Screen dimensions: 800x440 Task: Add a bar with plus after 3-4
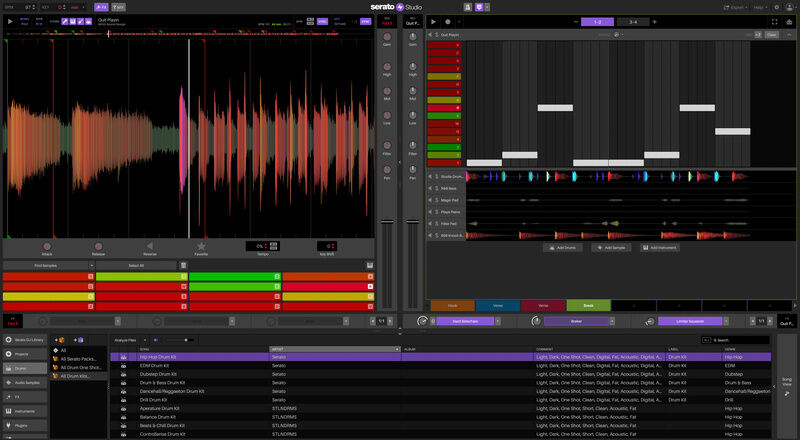[x=655, y=22]
